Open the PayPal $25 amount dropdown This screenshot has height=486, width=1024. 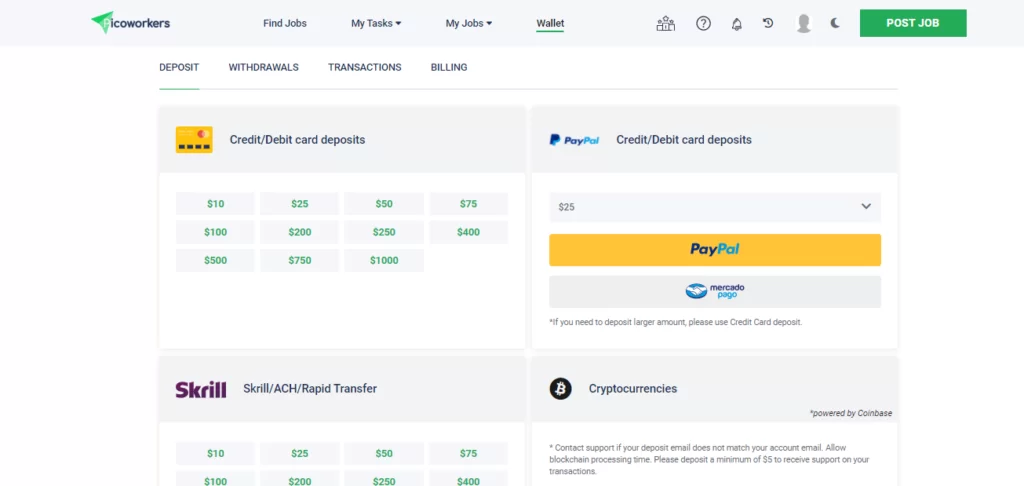pos(715,207)
